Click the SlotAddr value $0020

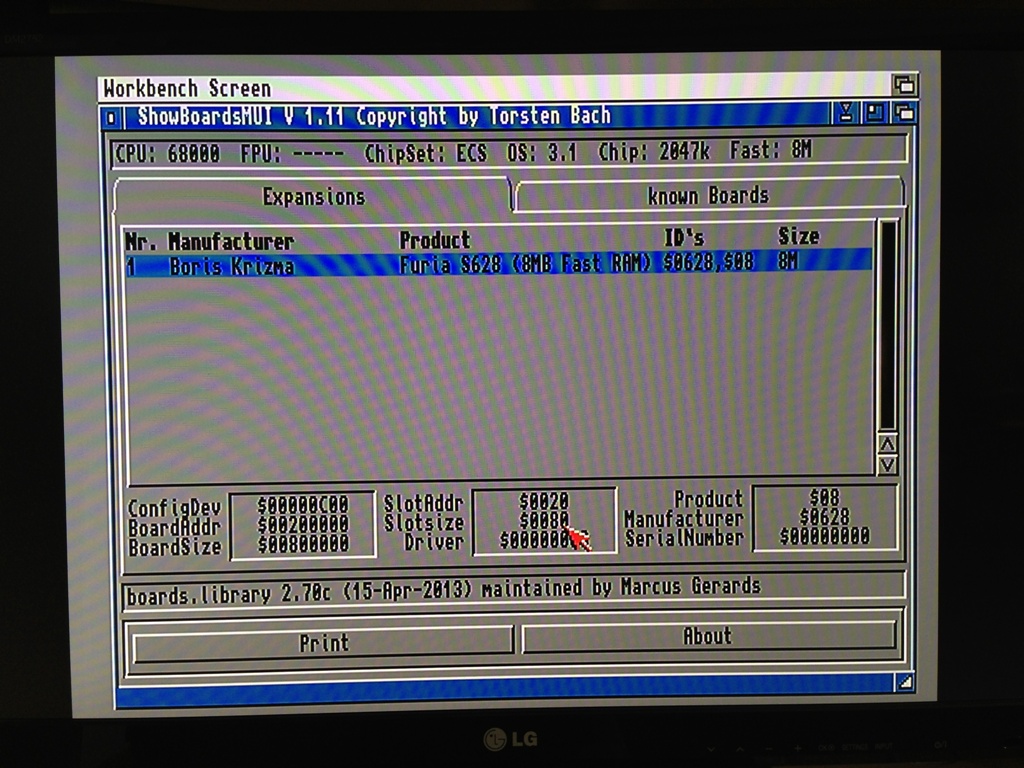[543, 502]
